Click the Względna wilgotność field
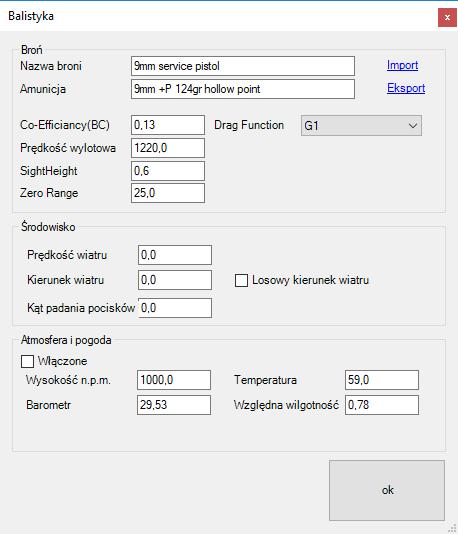Screen dimensions: 458x534 [382, 405]
